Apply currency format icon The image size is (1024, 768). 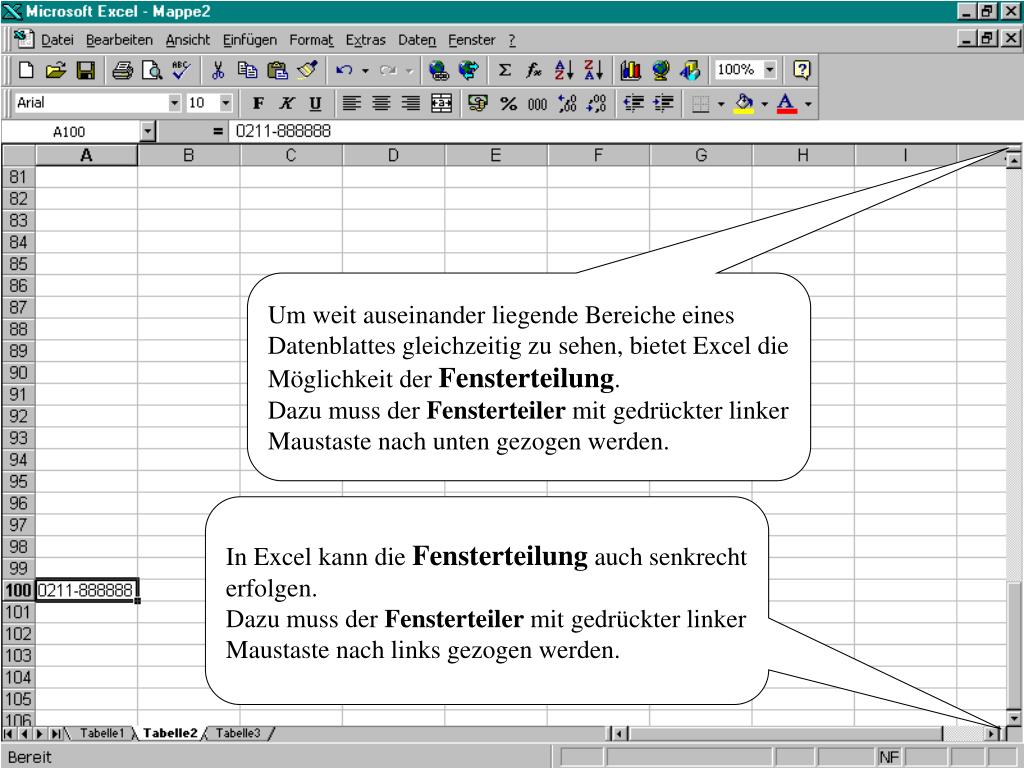478,103
